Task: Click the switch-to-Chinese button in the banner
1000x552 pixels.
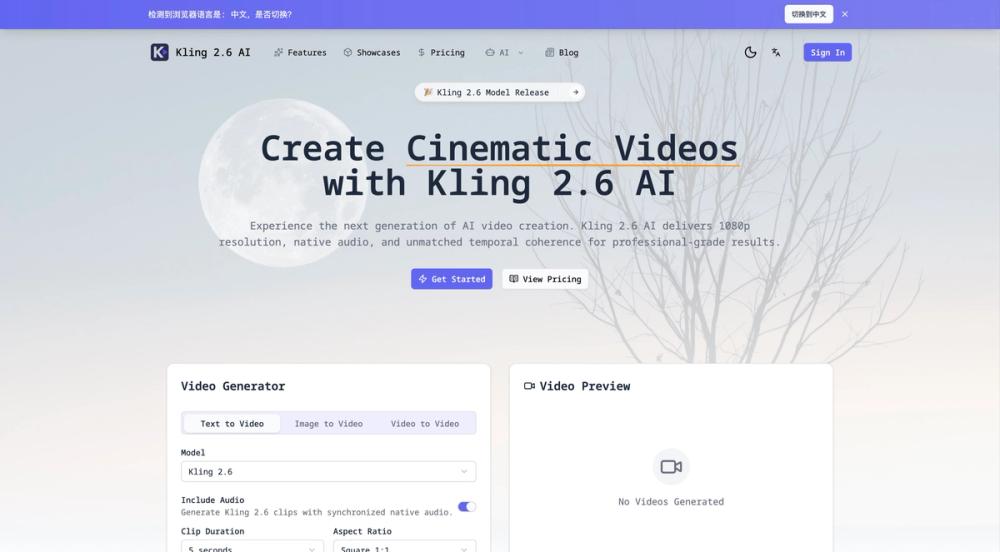Action: (x=809, y=14)
